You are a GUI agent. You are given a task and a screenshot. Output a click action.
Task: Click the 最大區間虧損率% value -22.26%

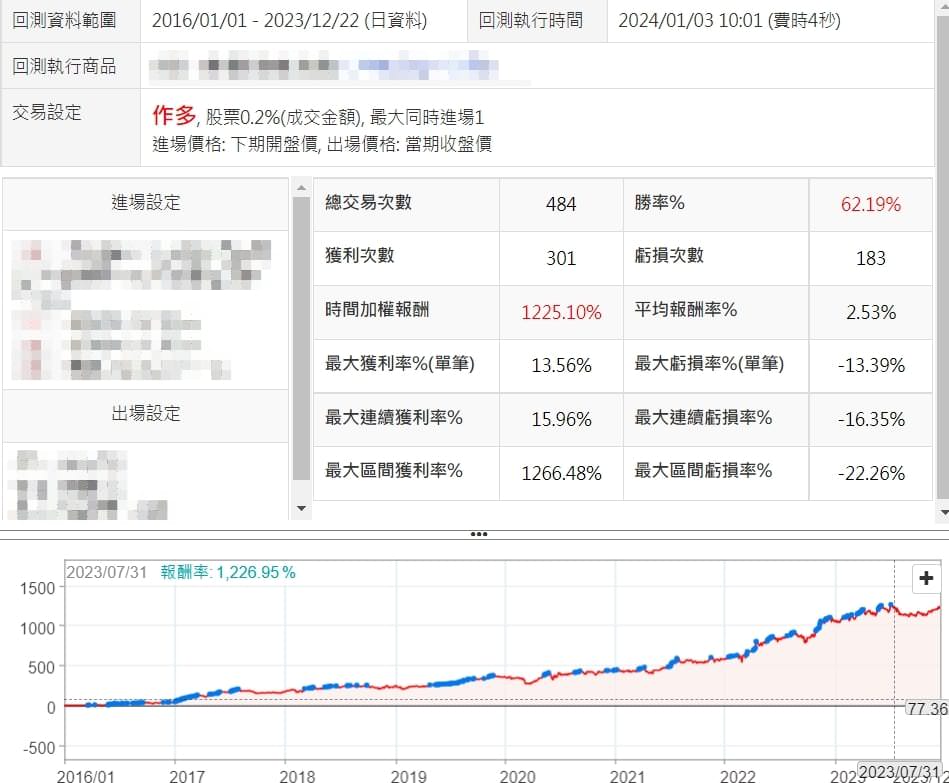[x=870, y=473]
